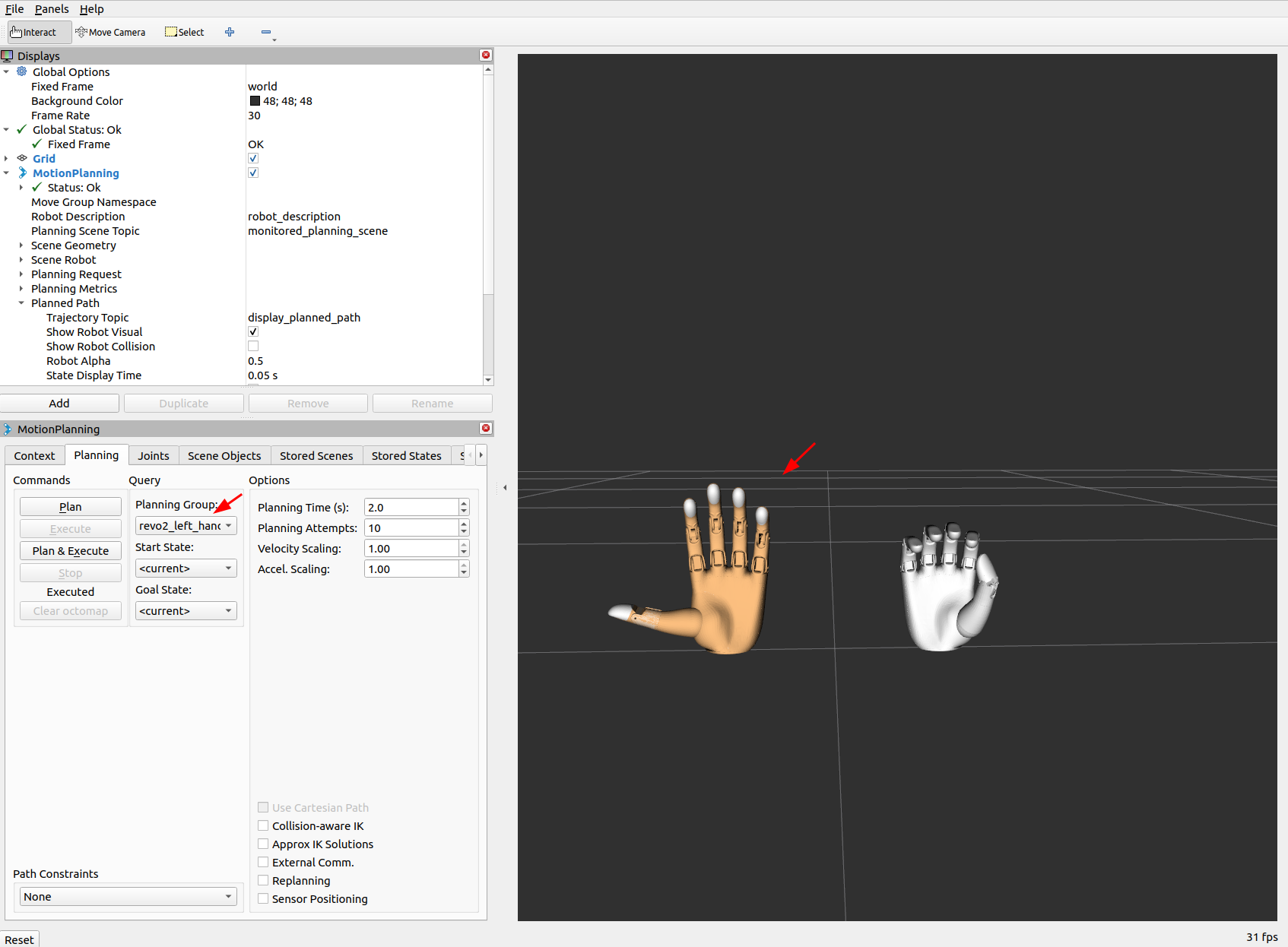1288x947 pixels.
Task: Close the Displays panel
Action: [486, 55]
